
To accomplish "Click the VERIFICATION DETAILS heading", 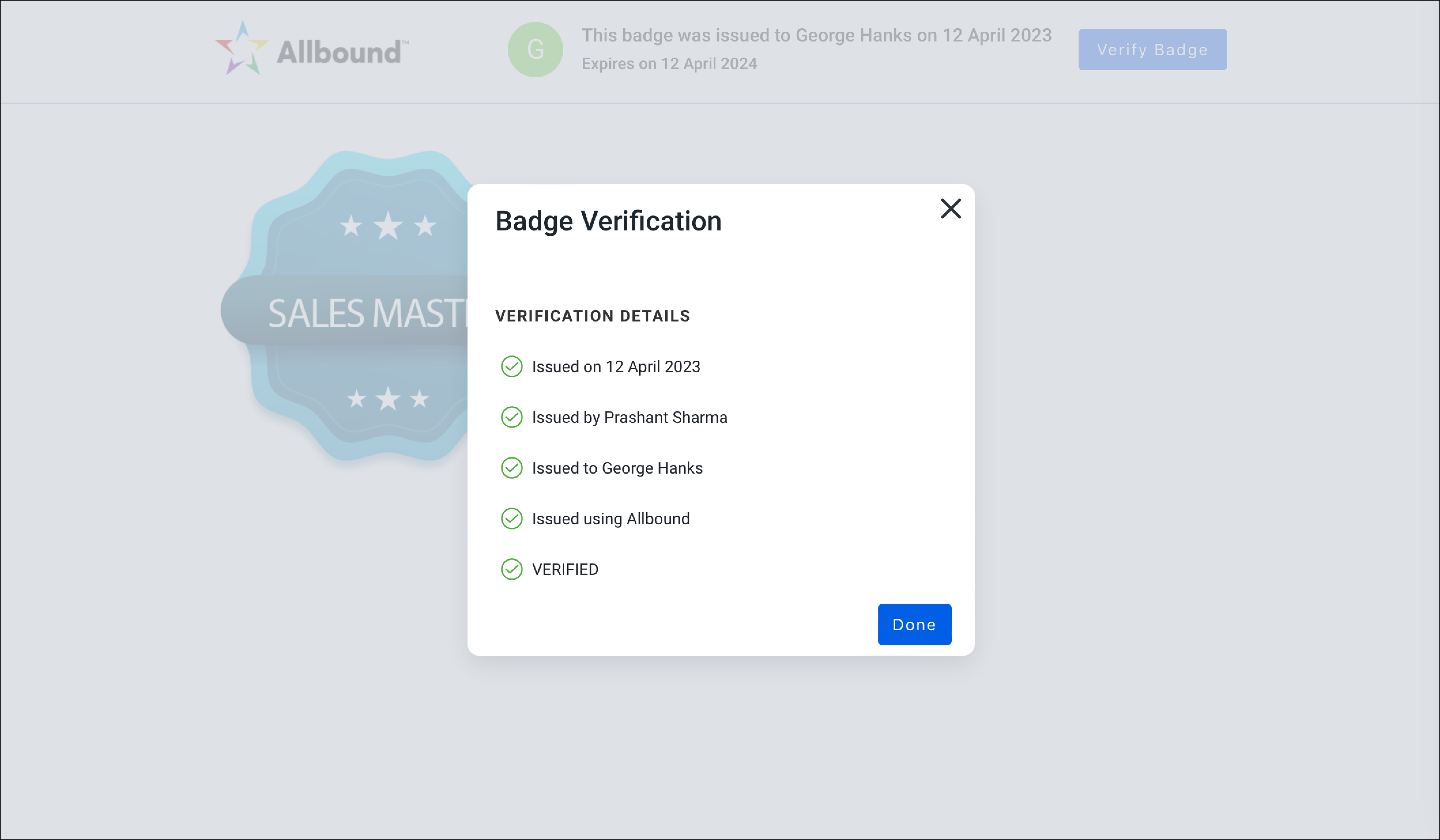I will click(593, 316).
